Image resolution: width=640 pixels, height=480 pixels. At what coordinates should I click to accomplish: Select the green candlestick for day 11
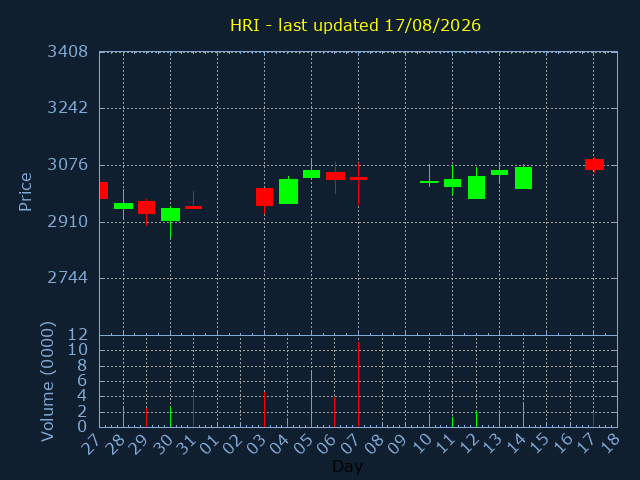point(453,183)
